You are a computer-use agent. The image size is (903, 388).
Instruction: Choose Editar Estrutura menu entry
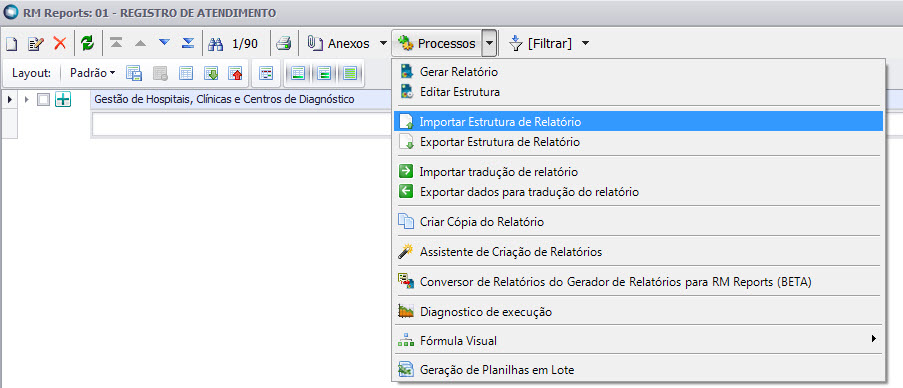637,92
